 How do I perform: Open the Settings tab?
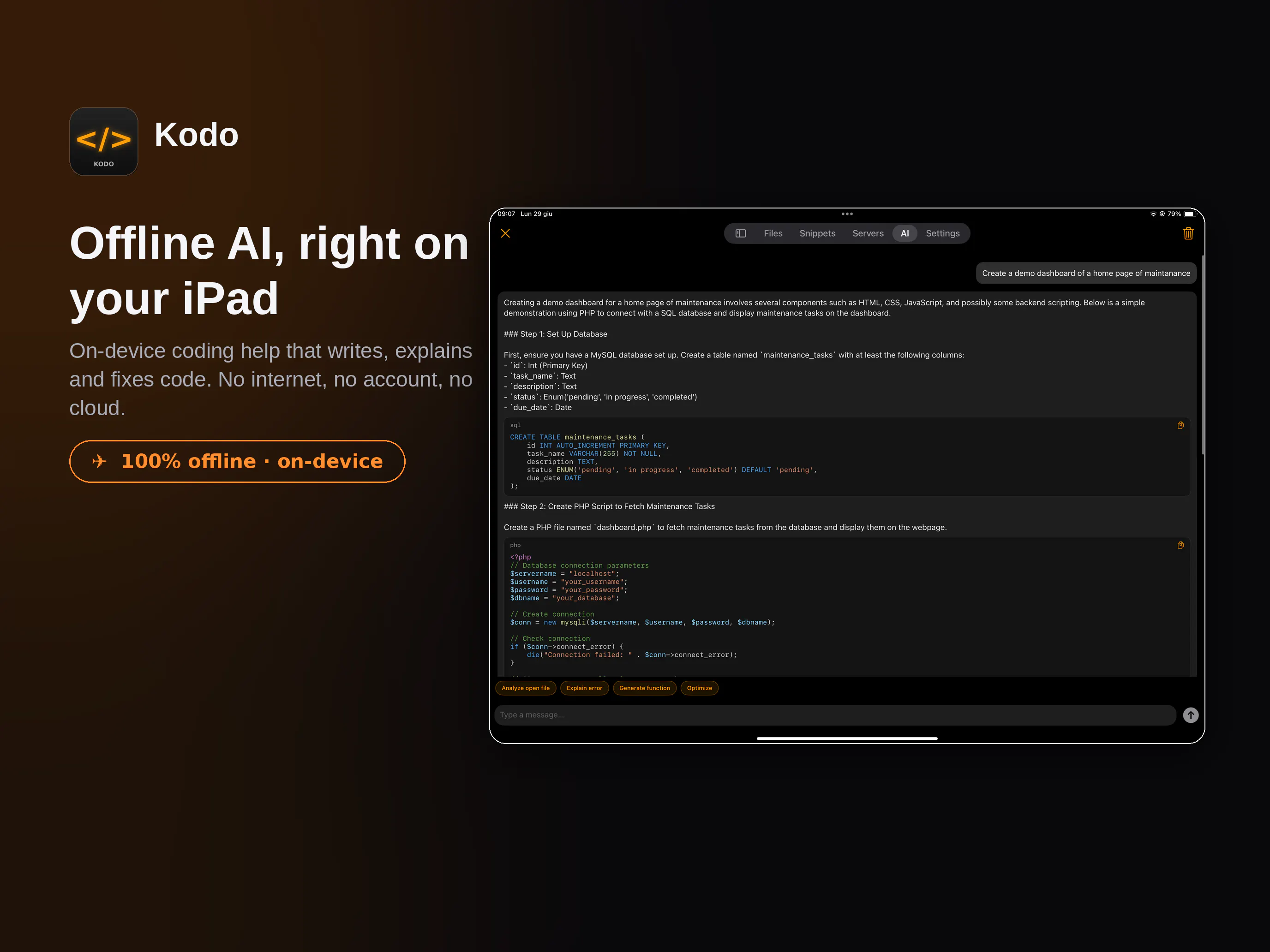(942, 233)
